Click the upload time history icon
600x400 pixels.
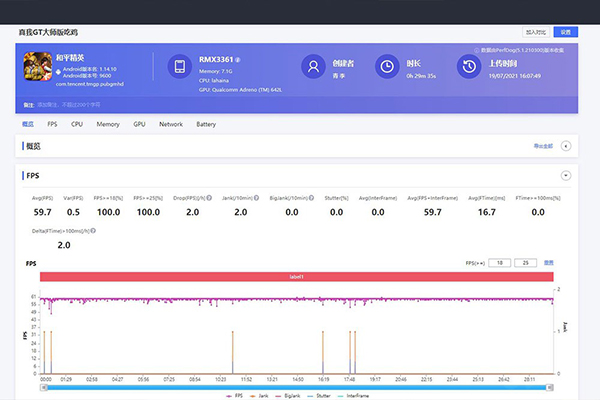[x=467, y=67]
